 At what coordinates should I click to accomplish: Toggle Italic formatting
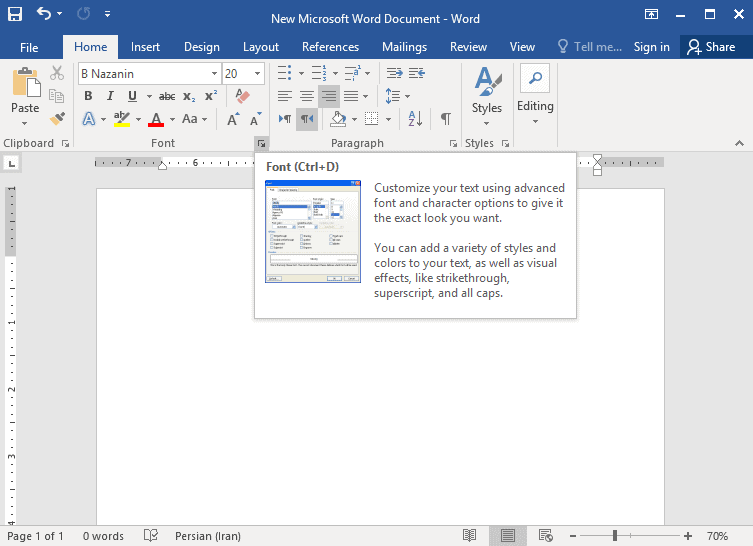tap(110, 96)
